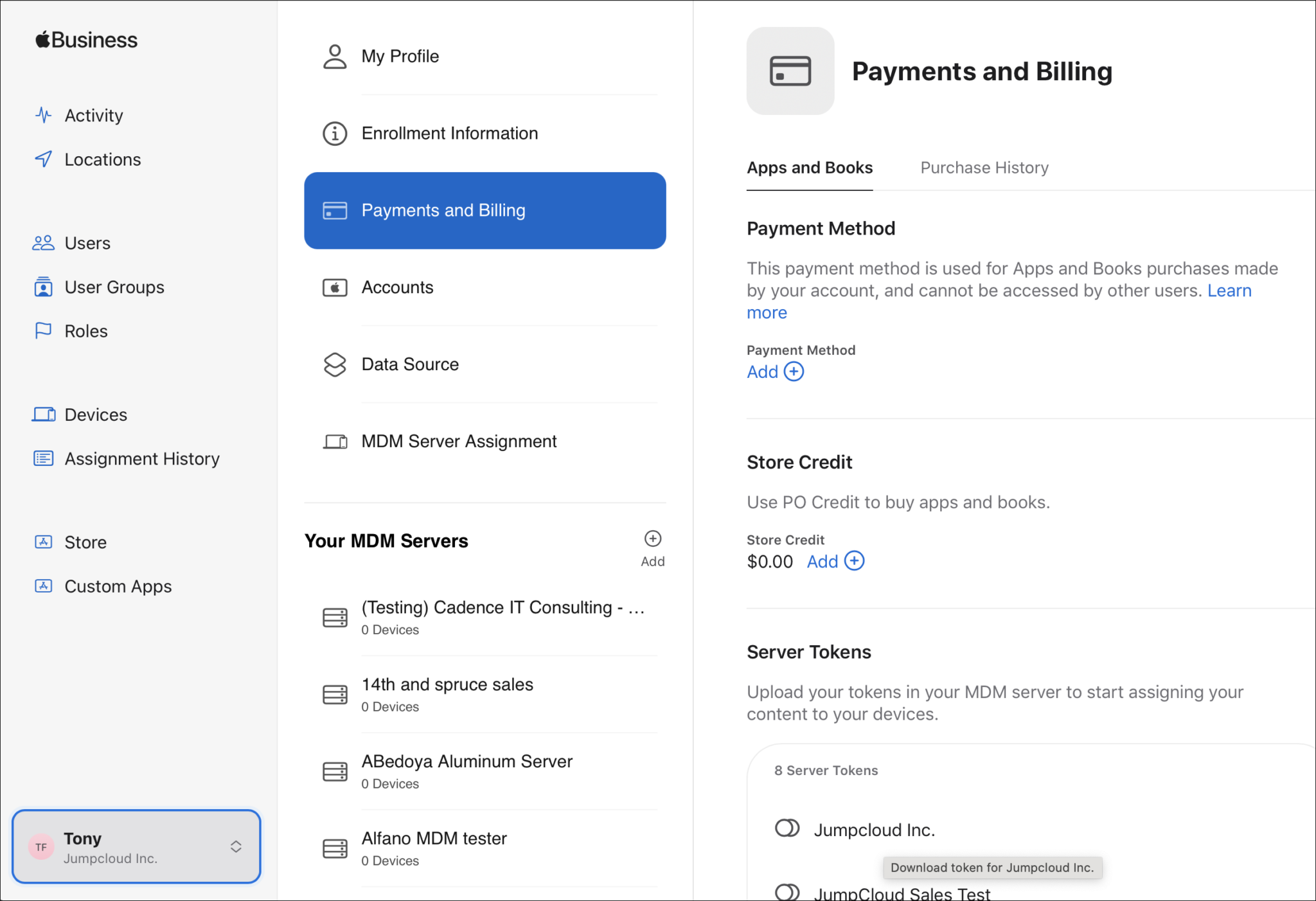Screen dimensions: 1316x901
Task: Open User Groups via its sidebar icon
Action: 43,287
